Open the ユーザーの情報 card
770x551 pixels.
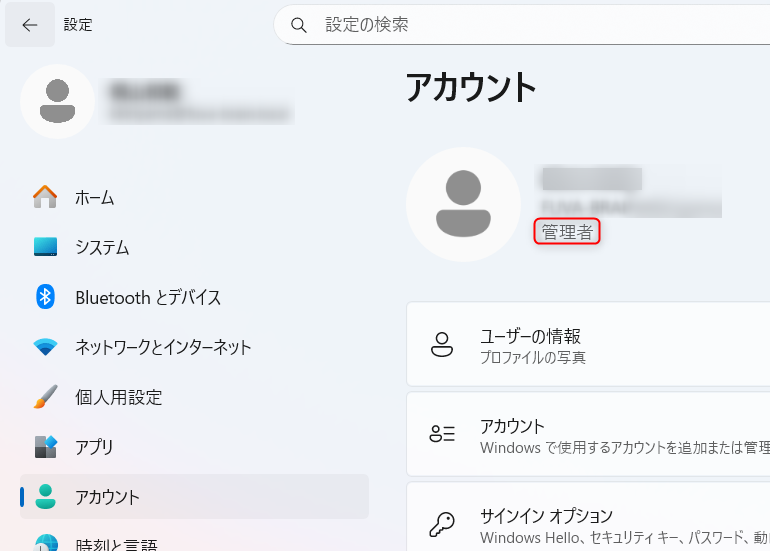coord(588,344)
